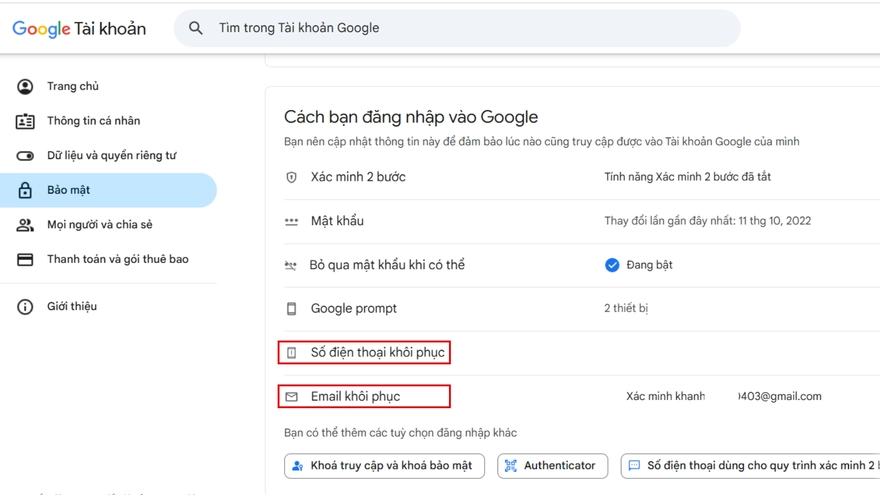Click the recovery email 'Xác minh khanh' text
This screenshot has height=495, width=880.
tap(666, 396)
